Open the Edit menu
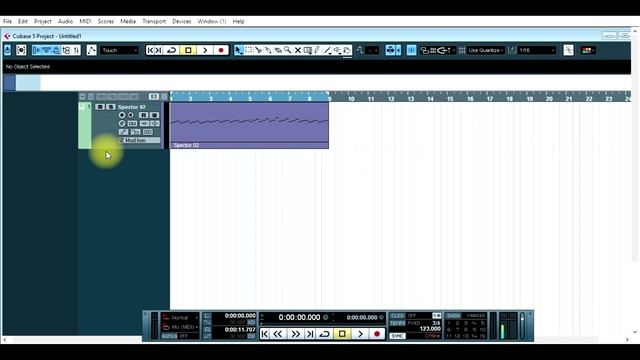This screenshot has width=640, height=360. pyautogui.click(x=23, y=21)
